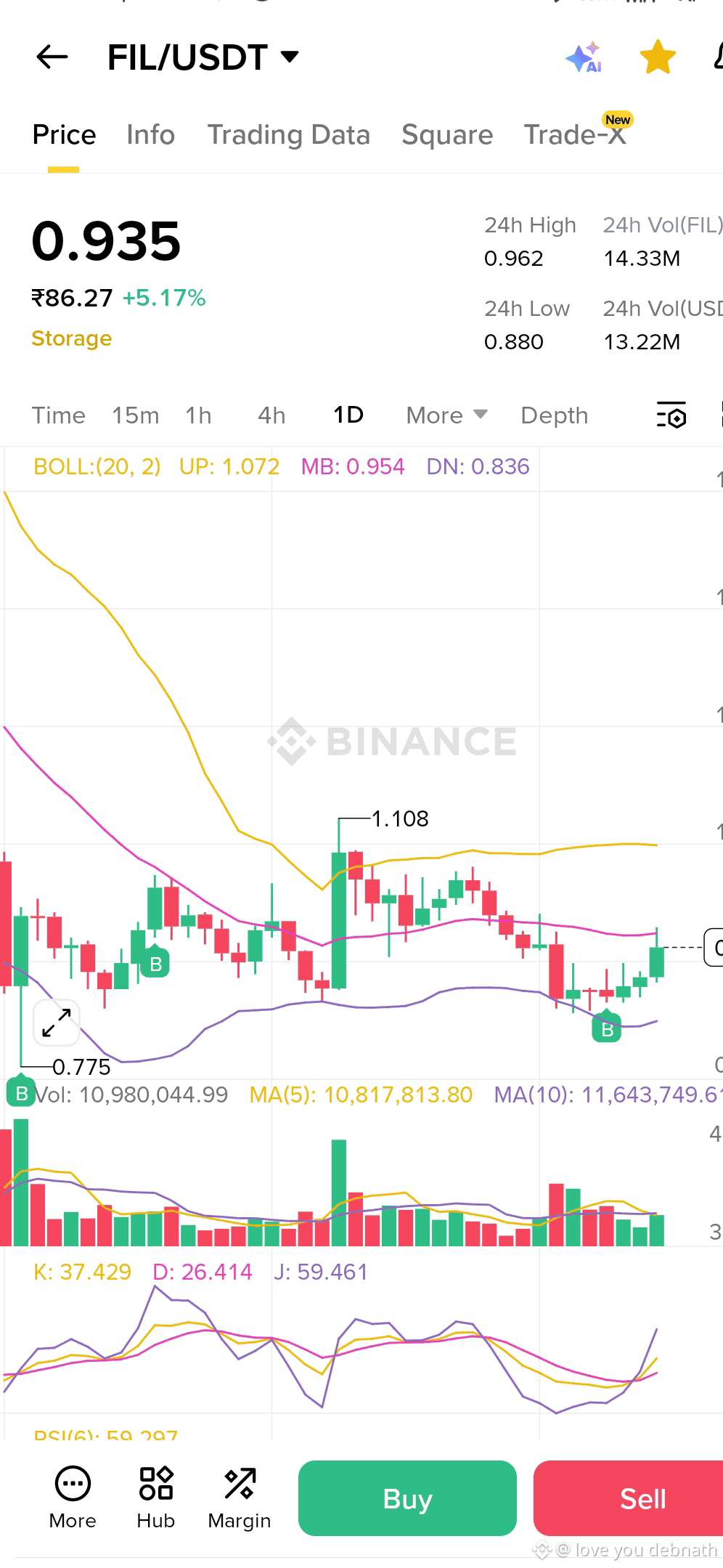Switch to the Info tab
The height and width of the screenshot is (1568, 723).
pyautogui.click(x=150, y=135)
